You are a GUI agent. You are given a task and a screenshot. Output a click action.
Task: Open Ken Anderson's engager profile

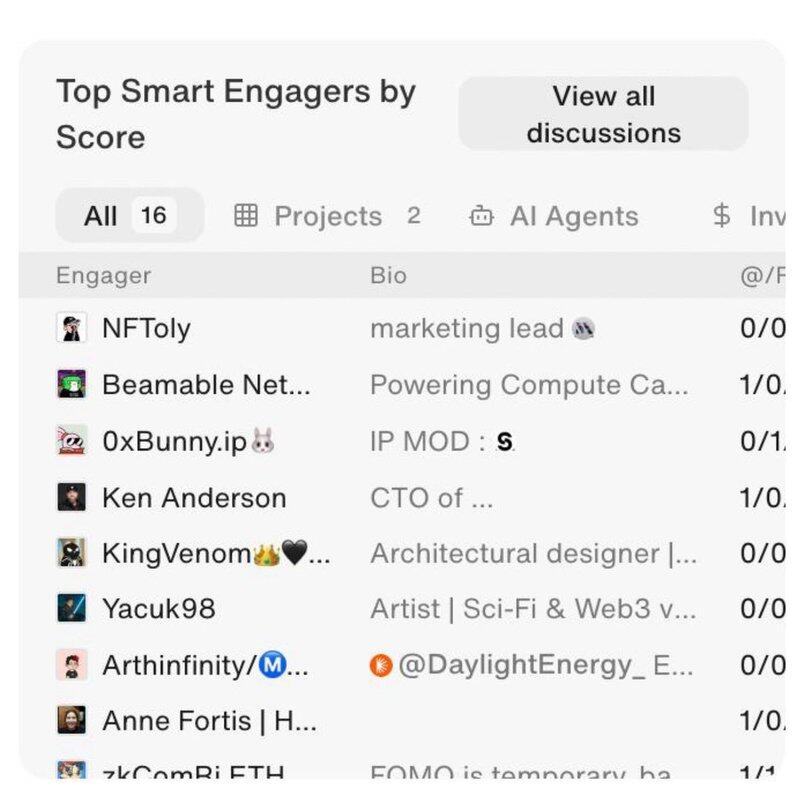[194, 497]
